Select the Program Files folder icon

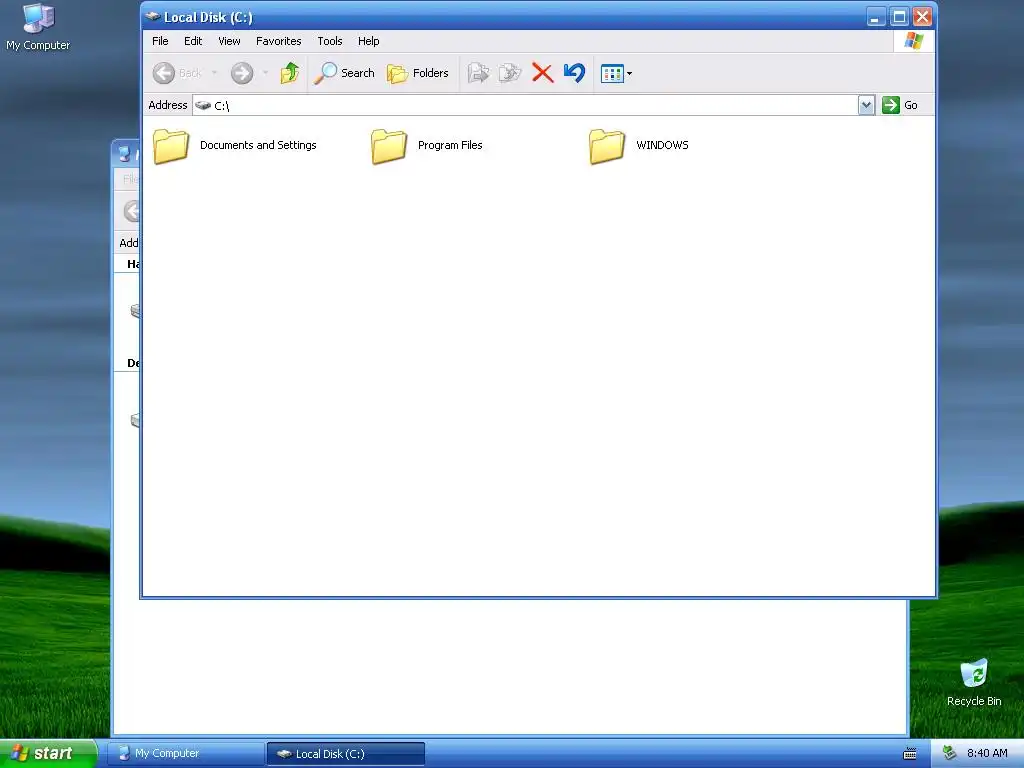[389, 146]
